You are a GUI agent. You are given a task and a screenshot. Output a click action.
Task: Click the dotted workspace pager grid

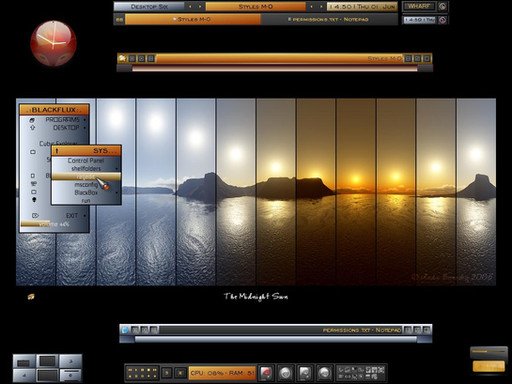click(142, 373)
